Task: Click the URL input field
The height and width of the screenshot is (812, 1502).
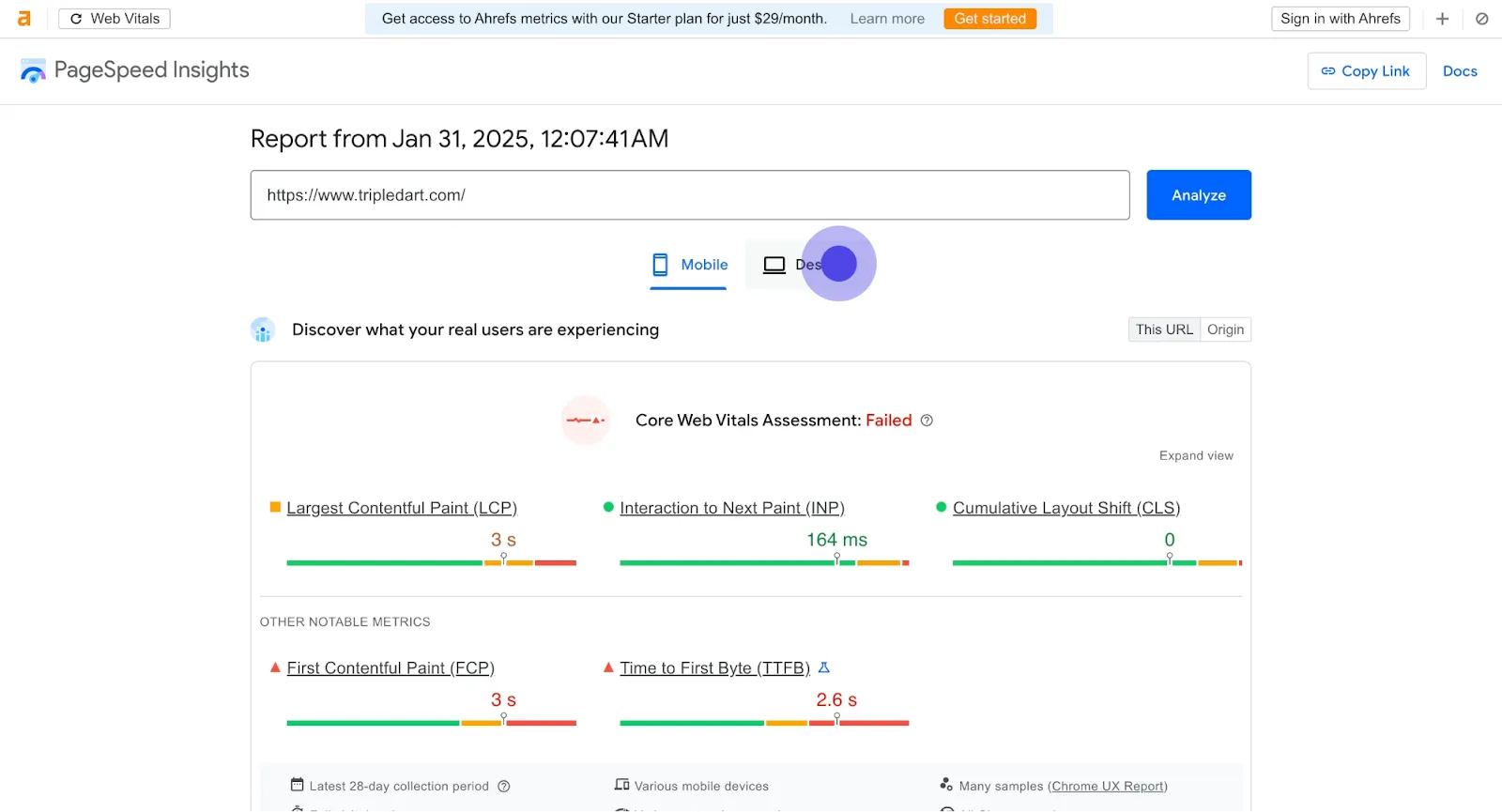Action: point(690,195)
